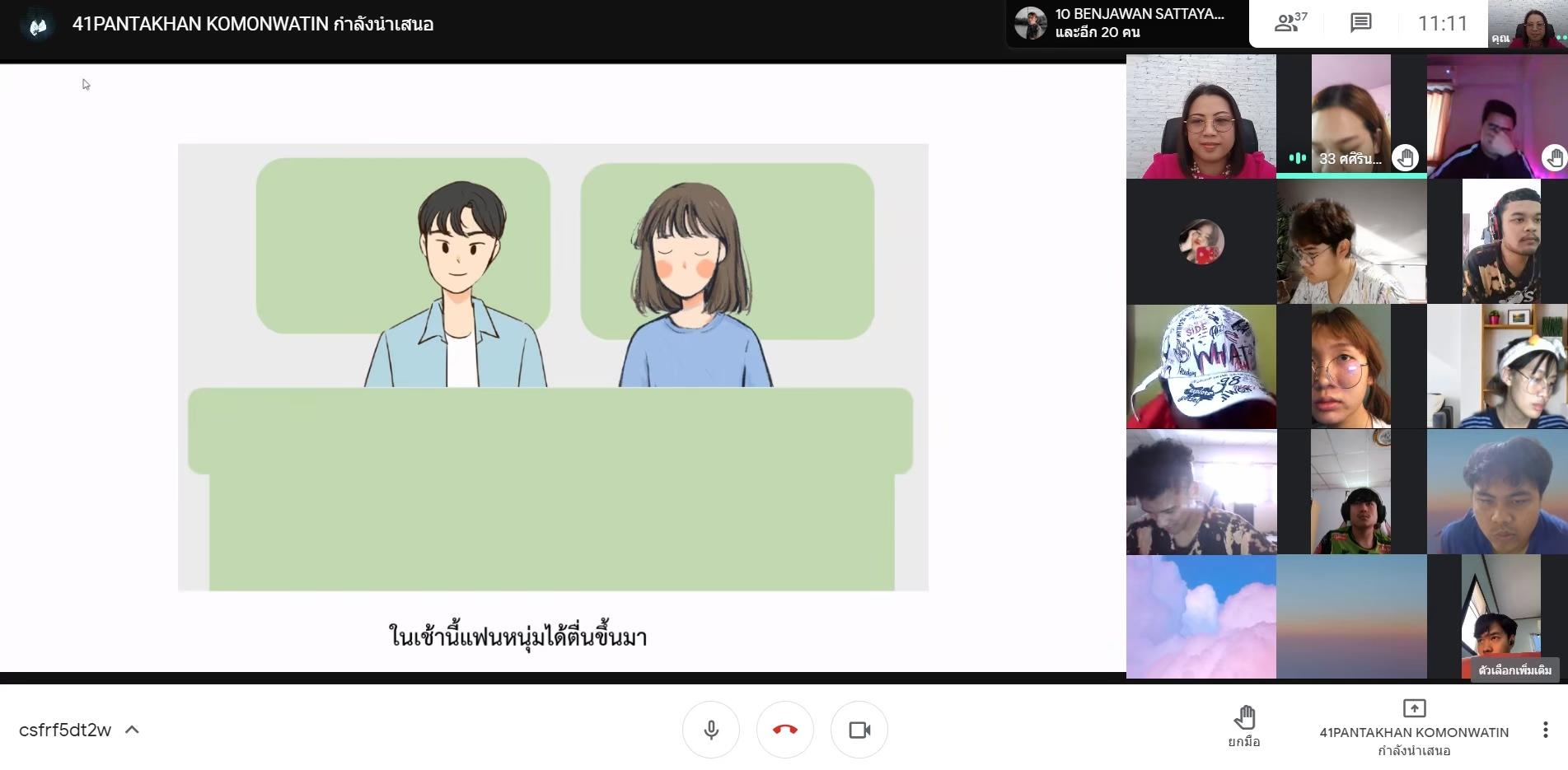Open the participants list showing 37
Viewport: 1568px width, 770px height.
point(1290,23)
